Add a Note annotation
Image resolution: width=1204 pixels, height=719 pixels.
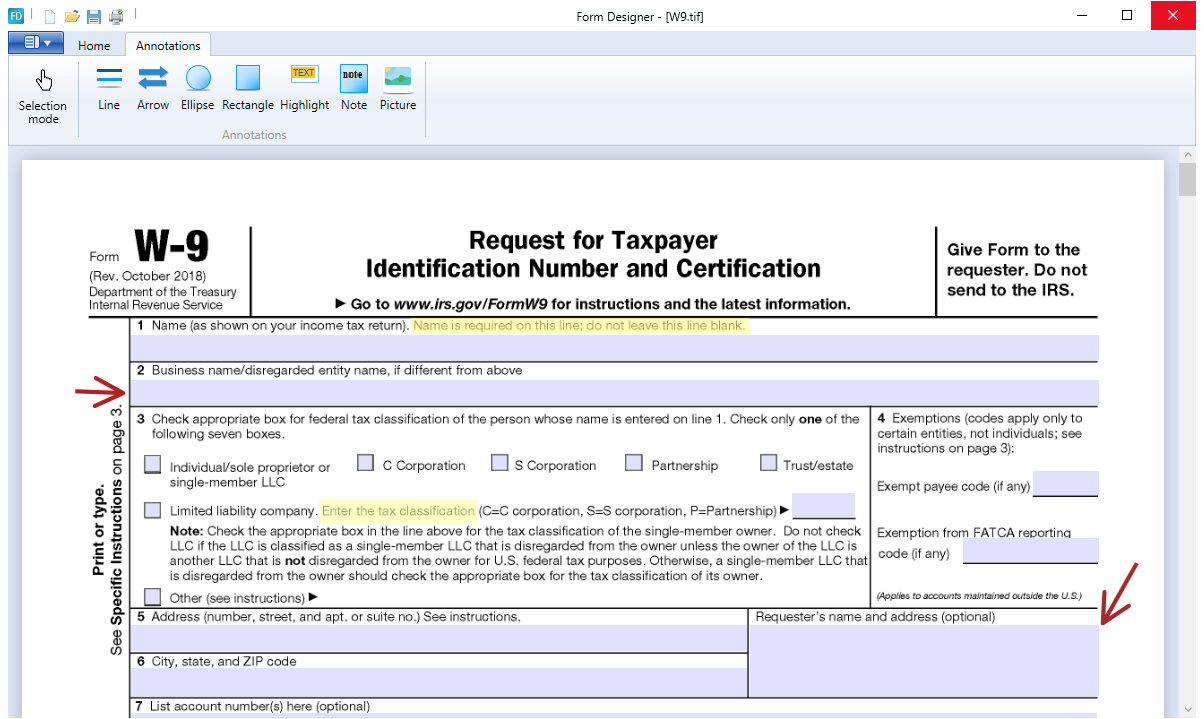[354, 88]
